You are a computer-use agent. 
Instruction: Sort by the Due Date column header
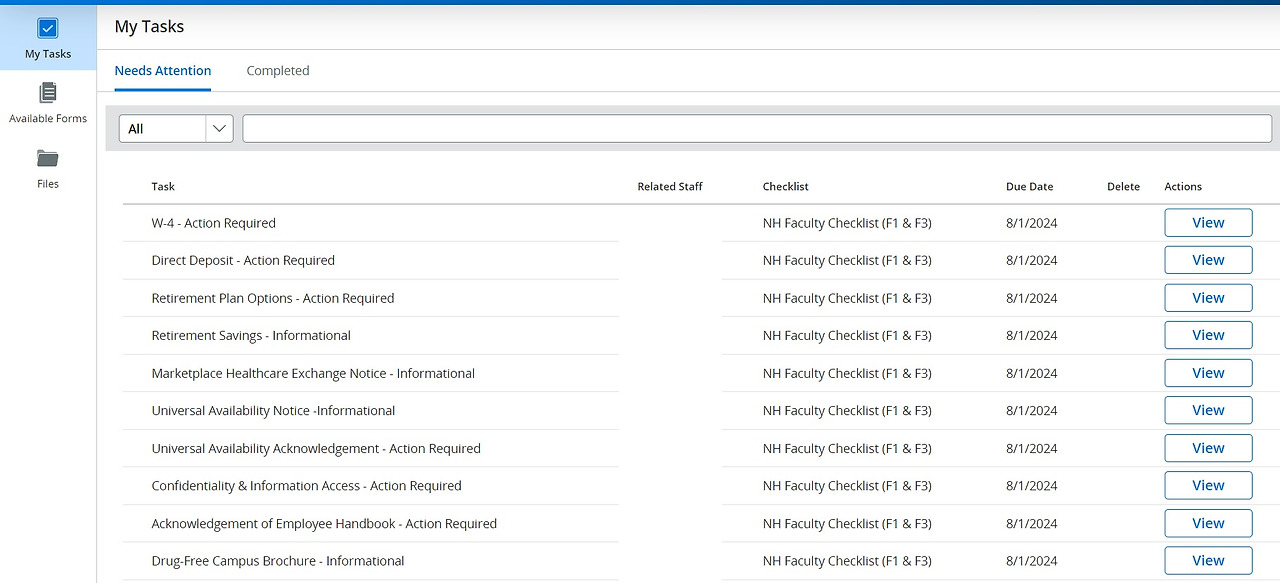(x=1029, y=186)
